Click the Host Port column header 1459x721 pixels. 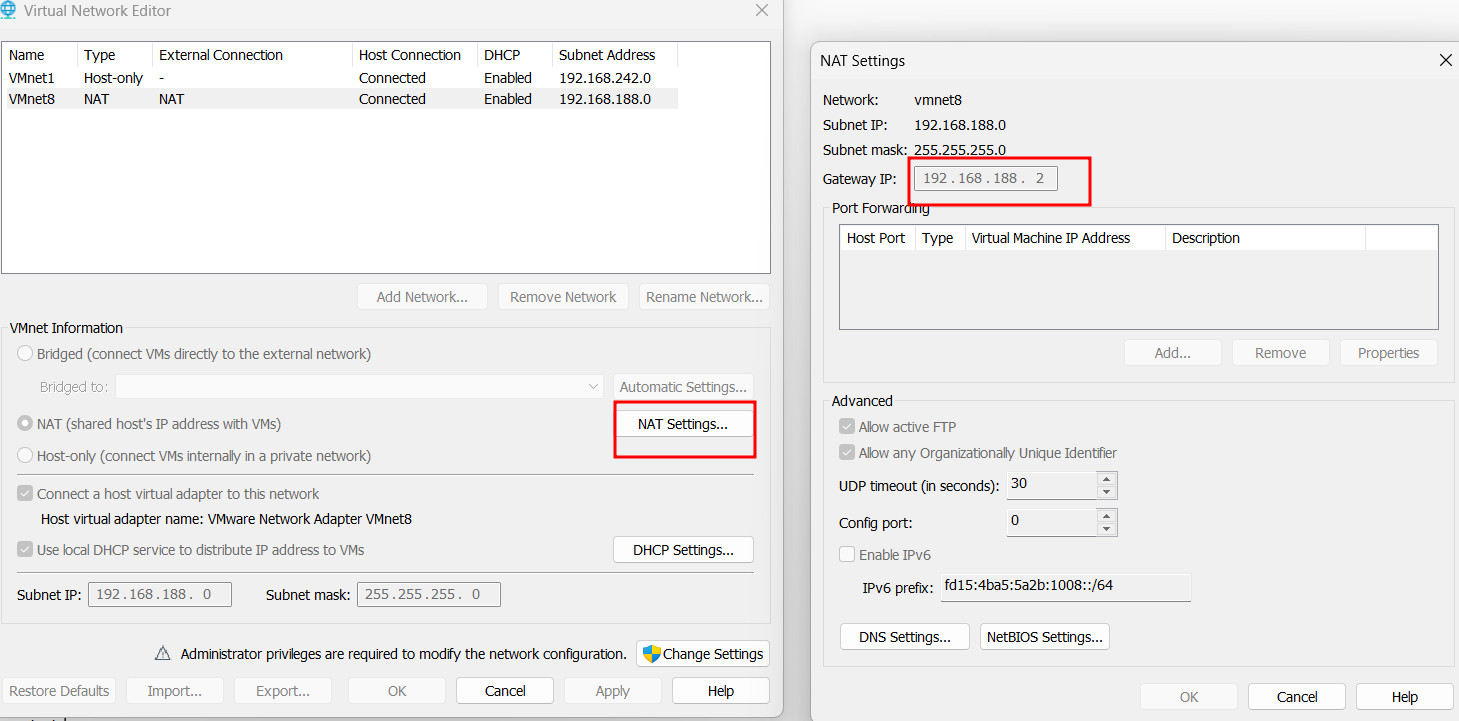click(x=877, y=238)
